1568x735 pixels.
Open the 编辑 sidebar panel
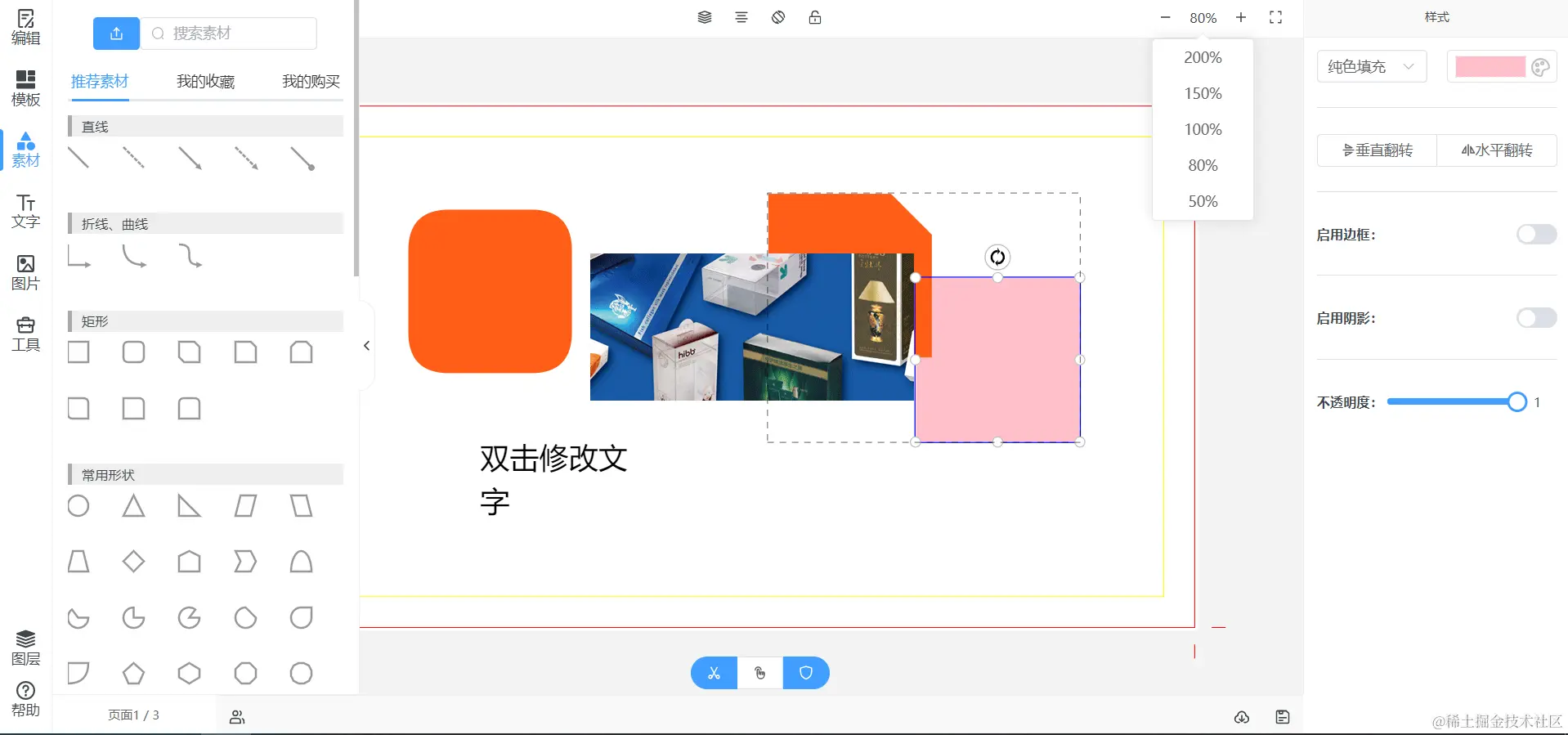click(x=25, y=27)
